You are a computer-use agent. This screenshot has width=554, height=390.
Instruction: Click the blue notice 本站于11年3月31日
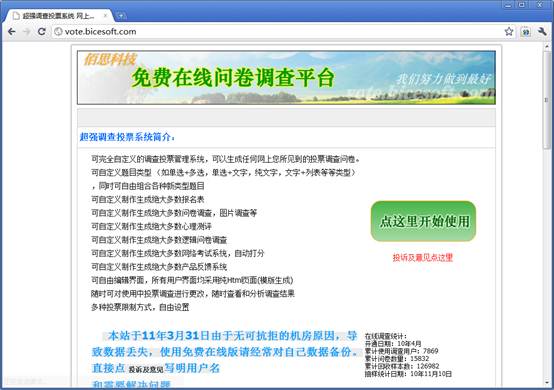tap(159, 335)
